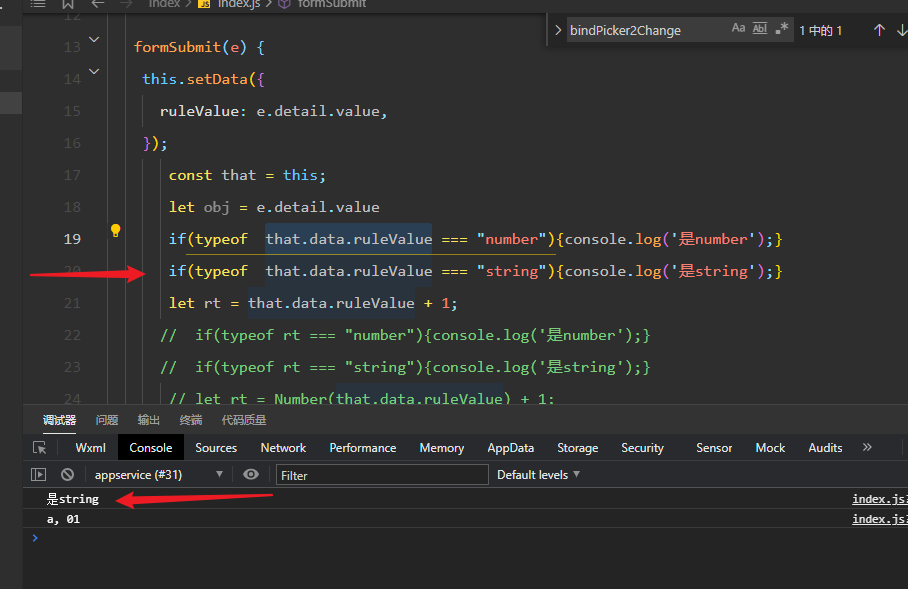
Task: Collapse the fold chevron at line 13
Action: (94, 39)
